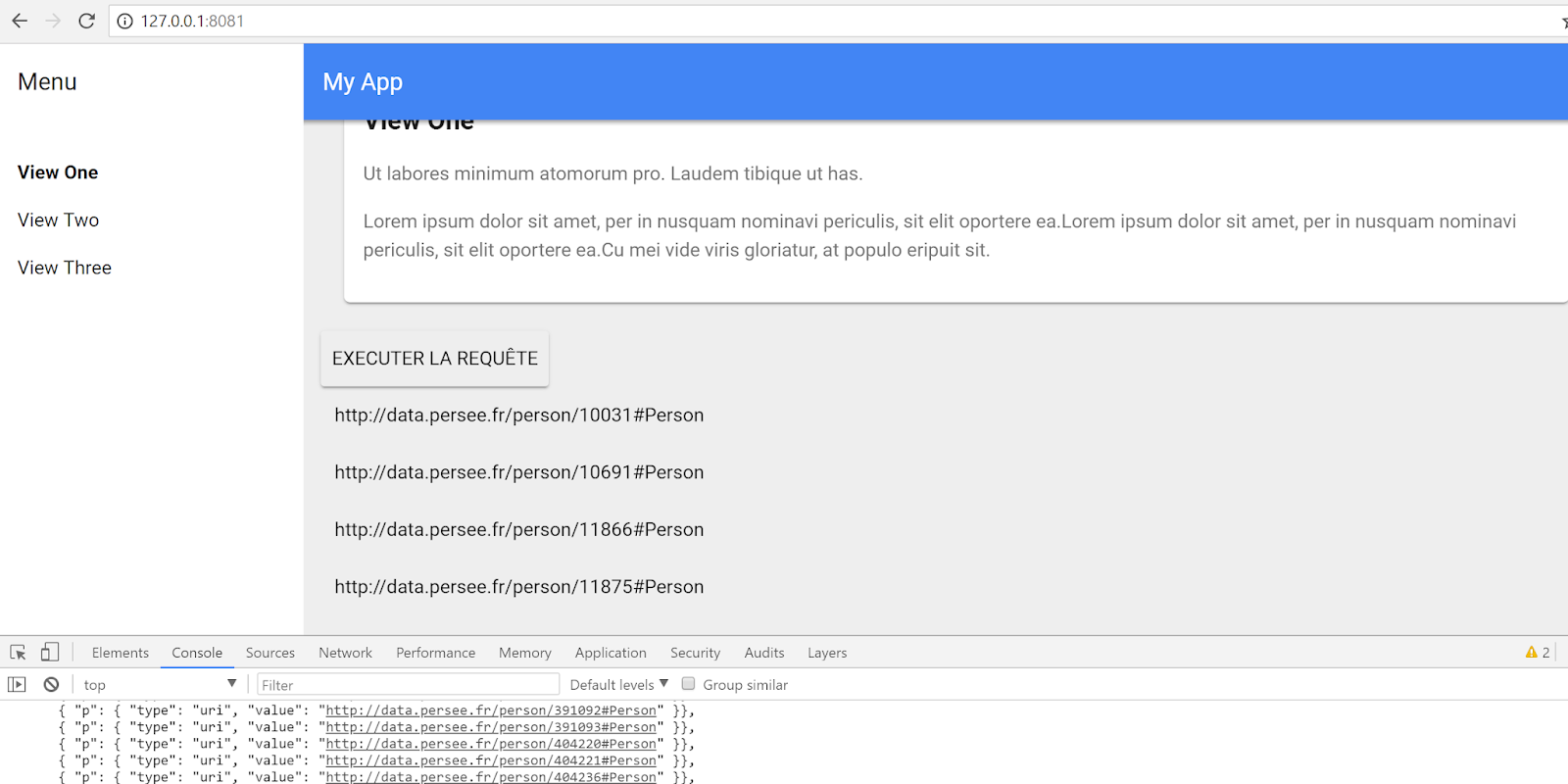Toggle the device toolbar icon in DevTools
1568x784 pixels.
(x=50, y=653)
